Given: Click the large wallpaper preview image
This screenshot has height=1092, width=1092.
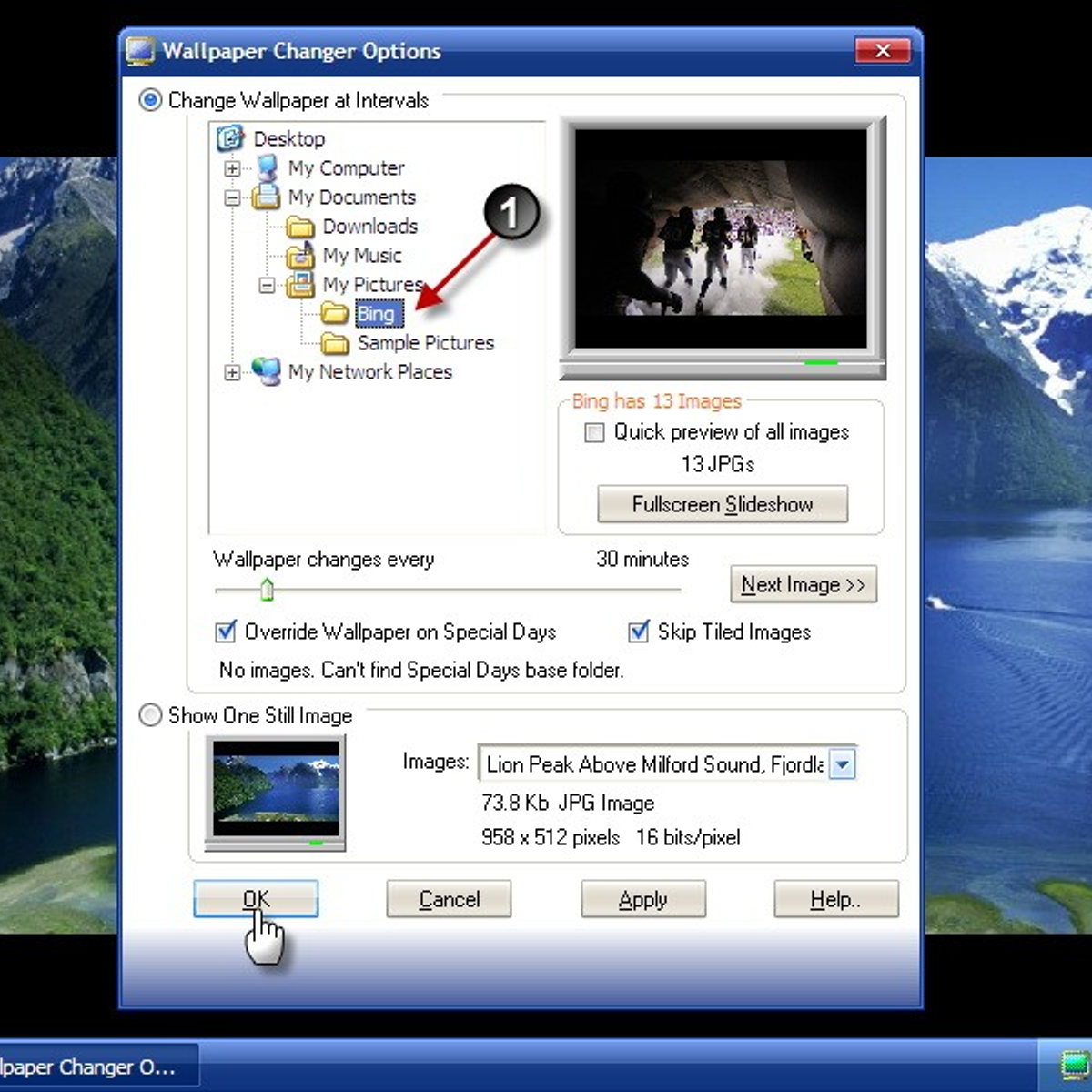Looking at the screenshot, I should point(721,239).
